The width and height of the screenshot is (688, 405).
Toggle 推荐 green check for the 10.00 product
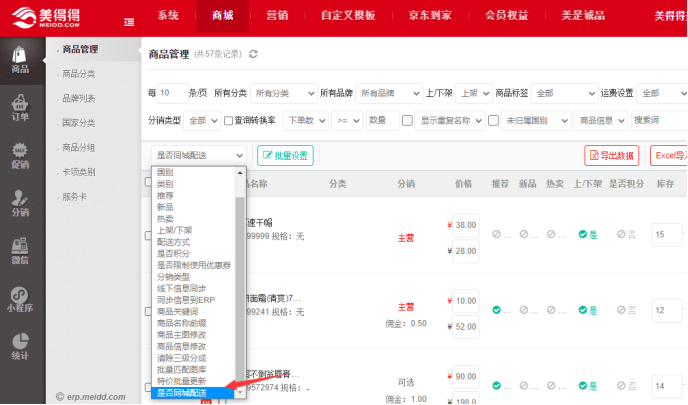point(496,310)
